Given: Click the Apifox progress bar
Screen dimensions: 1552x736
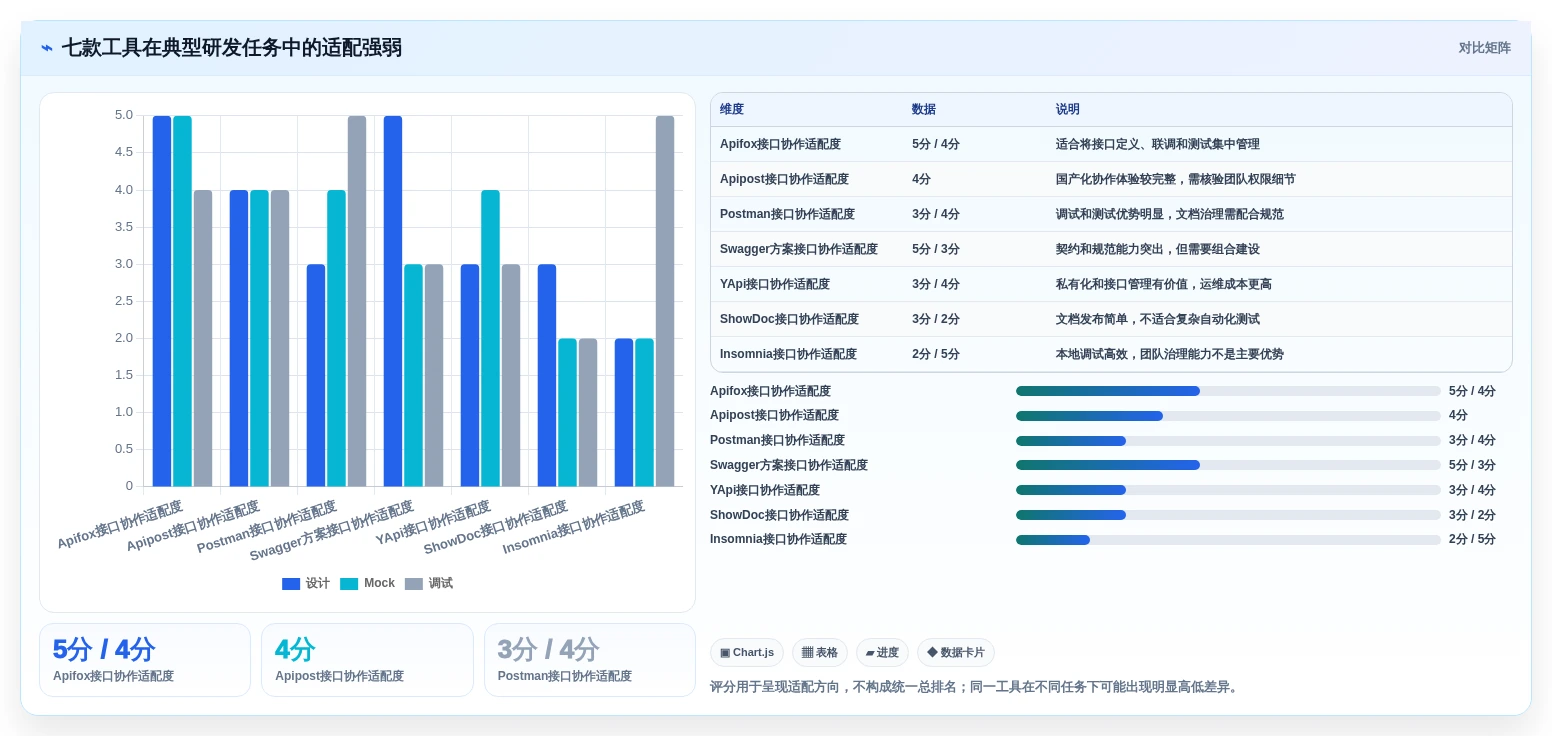Looking at the screenshot, I should pyautogui.click(x=1228, y=391).
